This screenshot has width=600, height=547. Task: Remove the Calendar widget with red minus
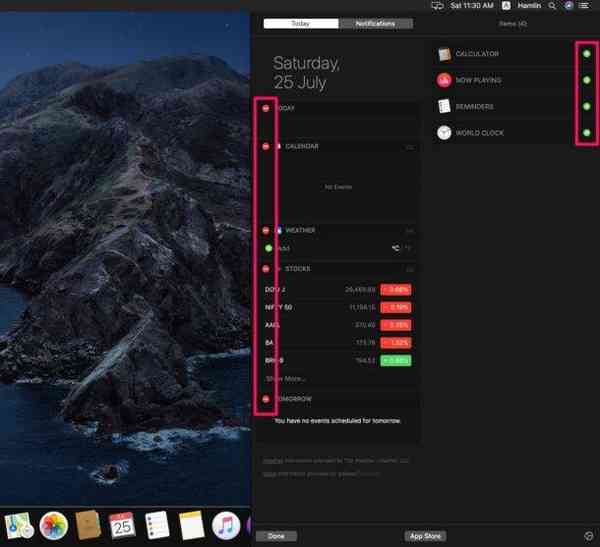pyautogui.click(x=266, y=146)
